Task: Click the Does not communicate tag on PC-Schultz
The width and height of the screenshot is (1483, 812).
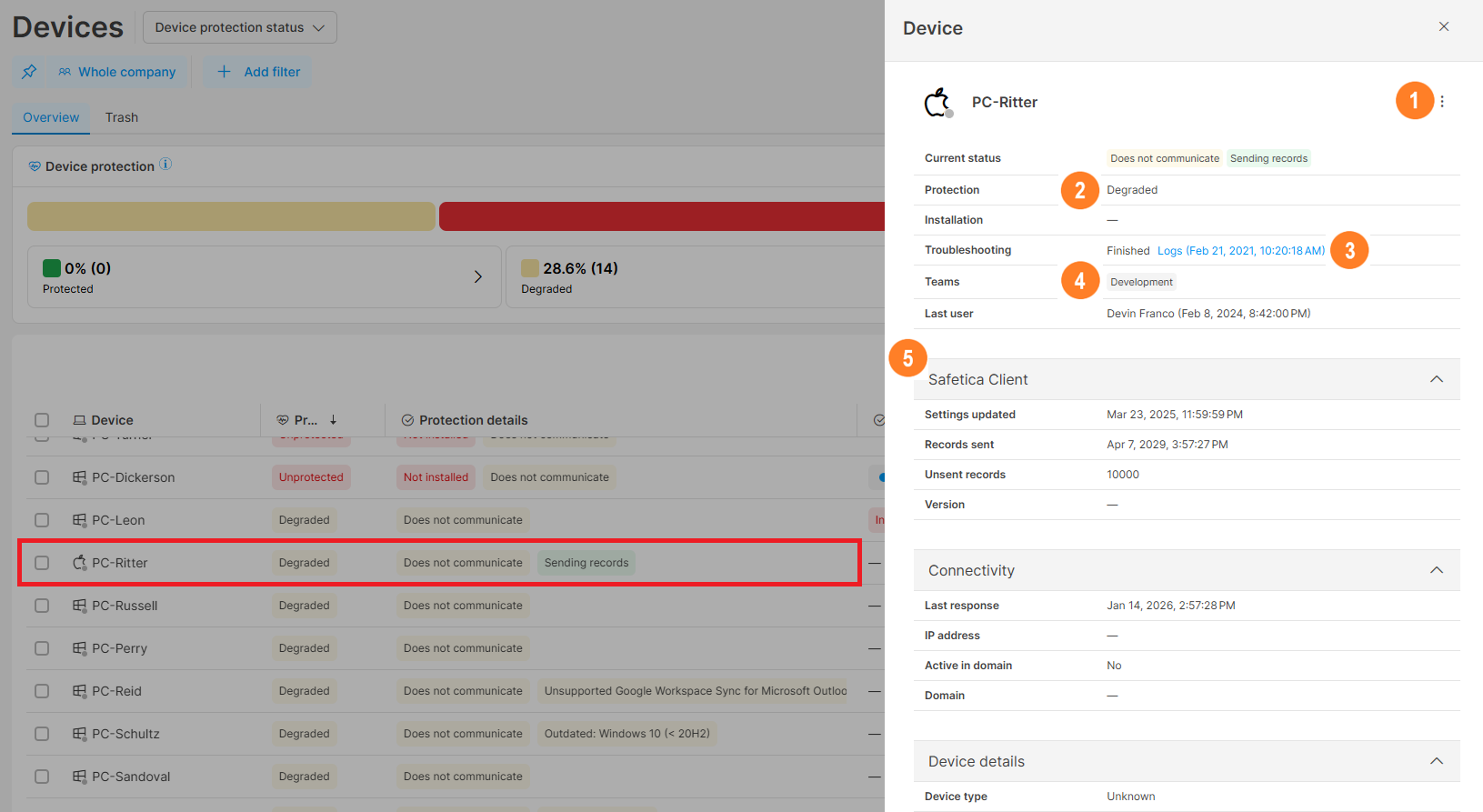Action: click(x=463, y=734)
